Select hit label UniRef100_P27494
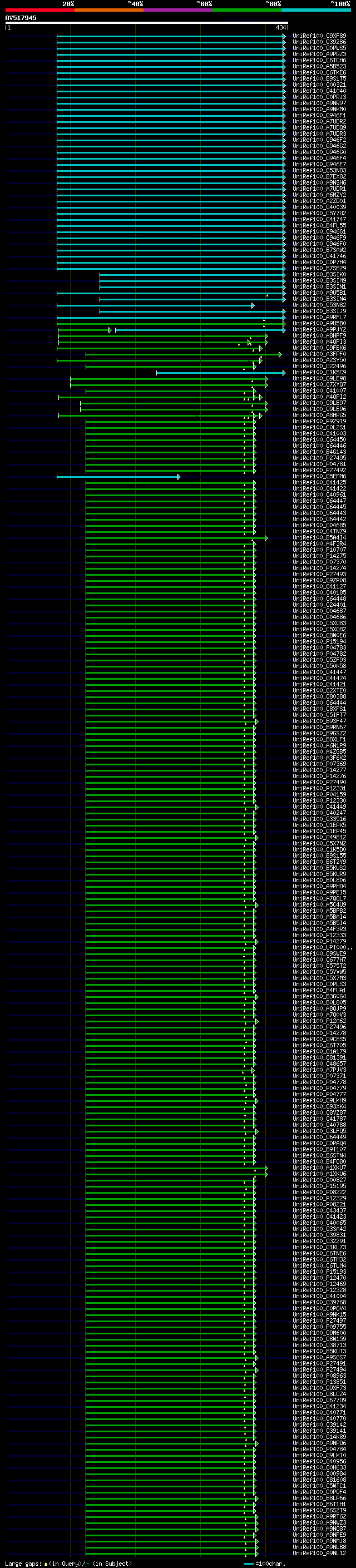The width and height of the screenshot is (356, 1568). pos(319,1369)
